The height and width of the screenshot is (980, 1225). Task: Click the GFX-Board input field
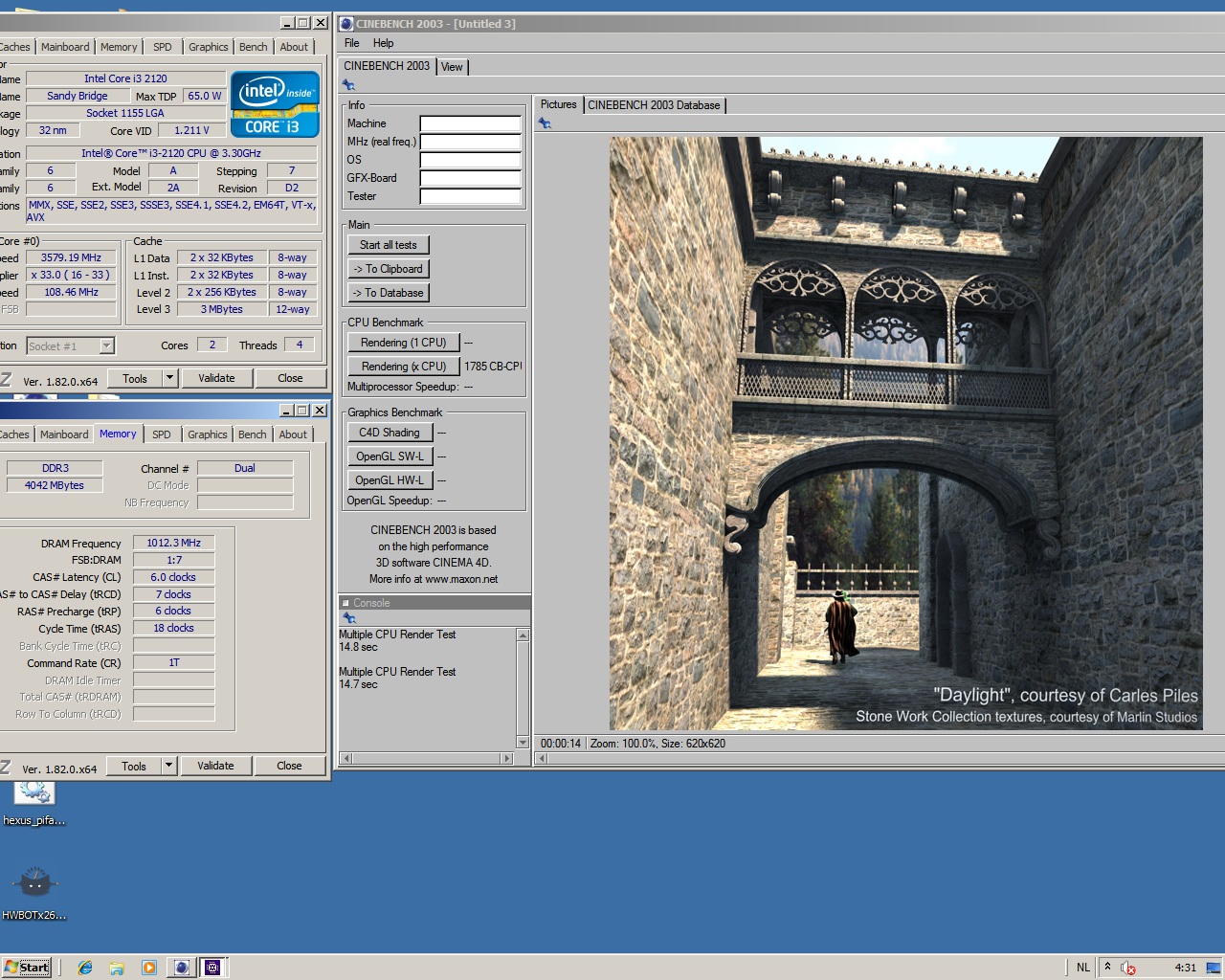coord(471,178)
